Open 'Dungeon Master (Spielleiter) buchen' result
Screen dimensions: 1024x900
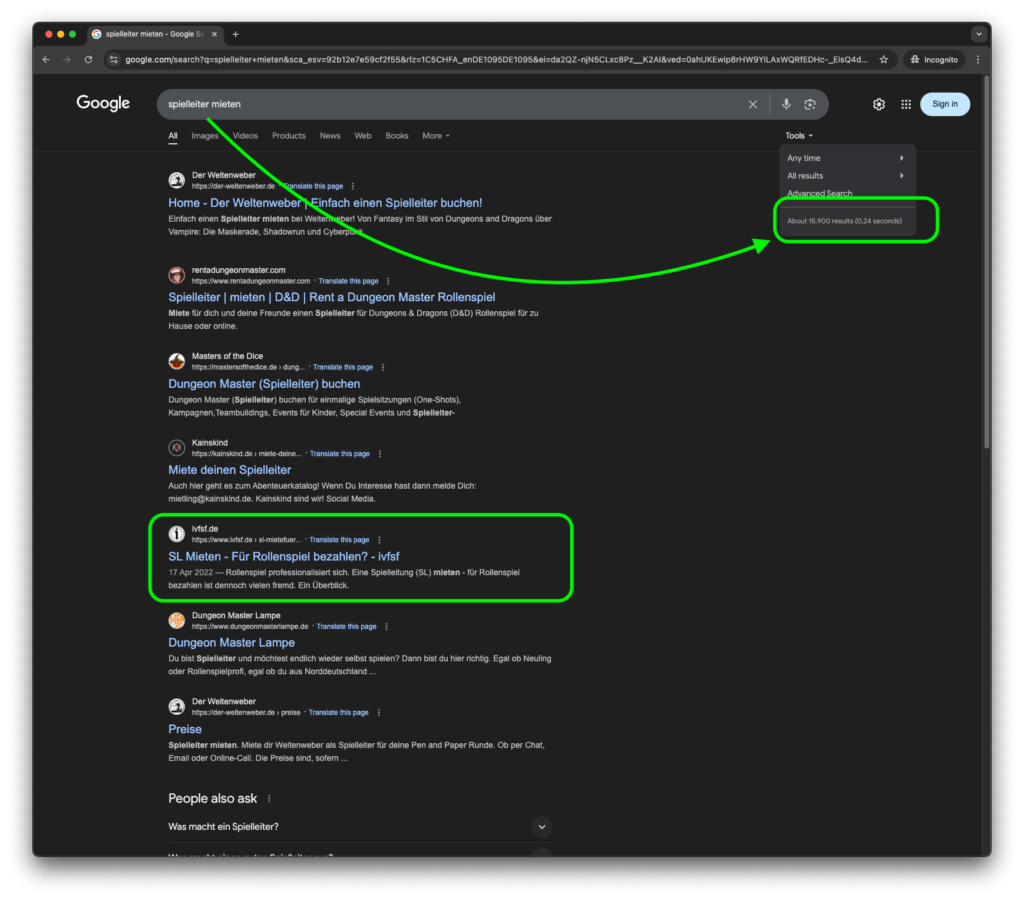tap(264, 384)
